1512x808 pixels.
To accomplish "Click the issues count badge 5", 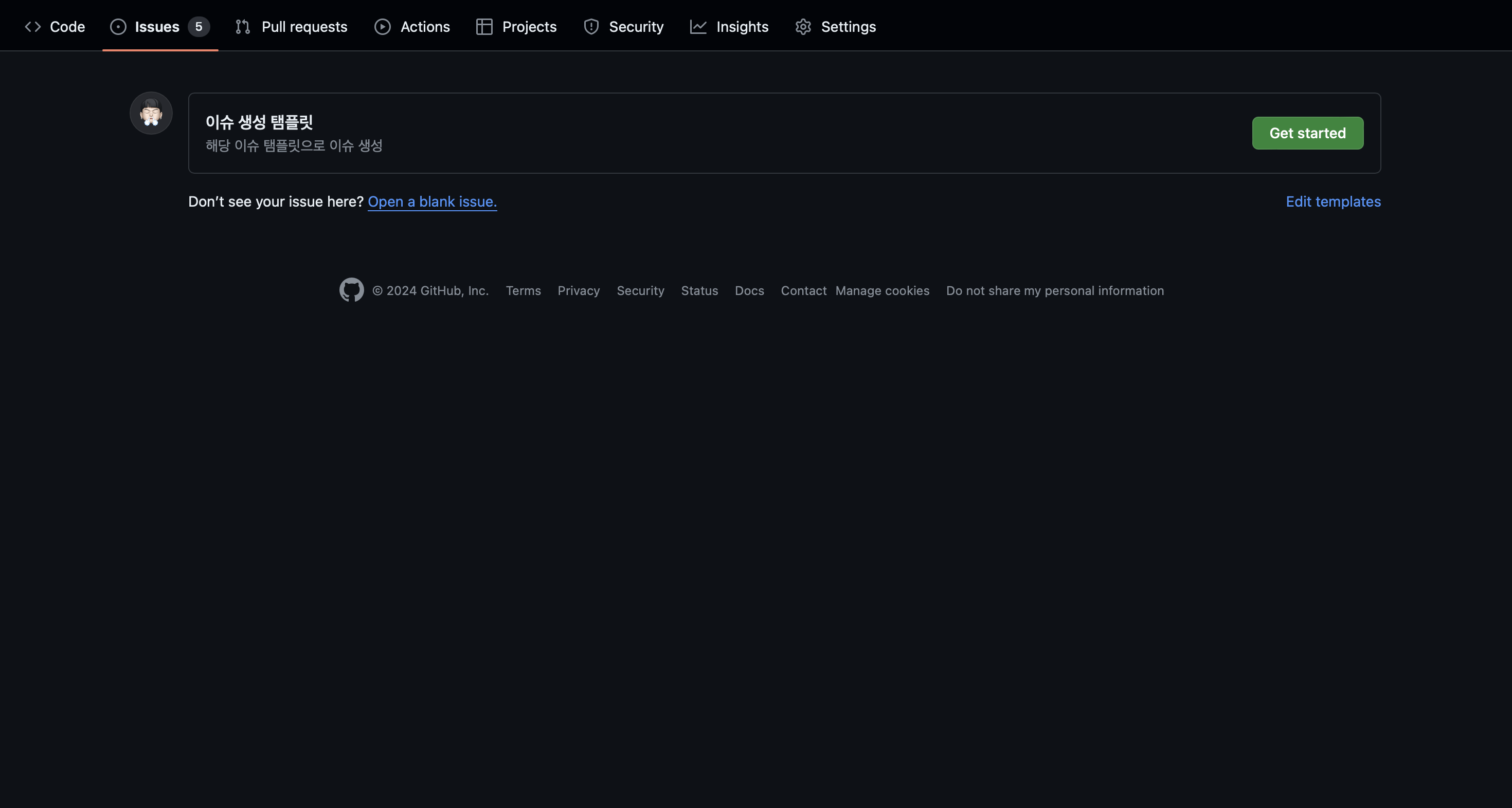I will pos(199,27).
